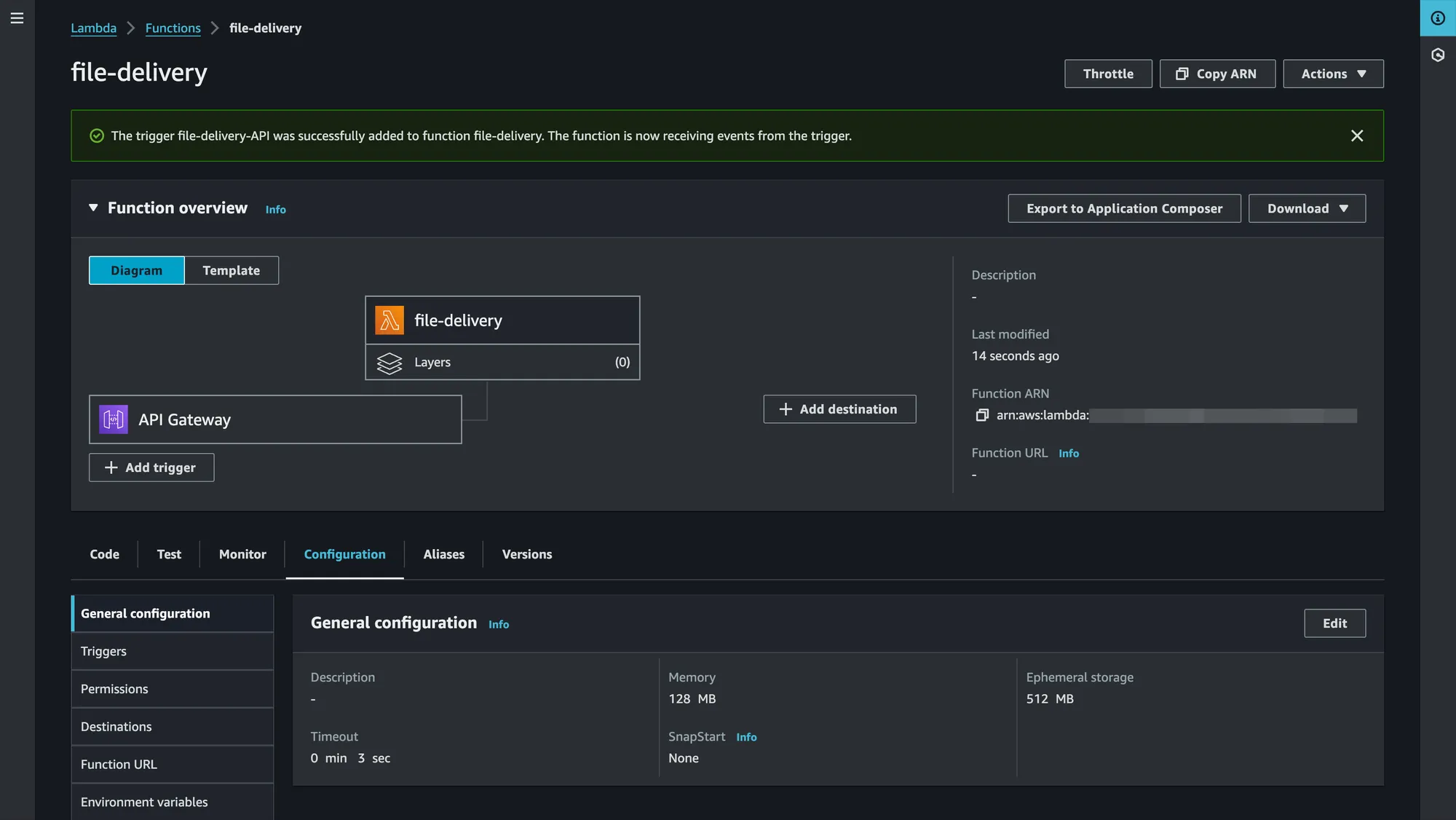This screenshot has width=1456, height=820.
Task: Click the 'None' SnapStart value
Action: (x=684, y=759)
